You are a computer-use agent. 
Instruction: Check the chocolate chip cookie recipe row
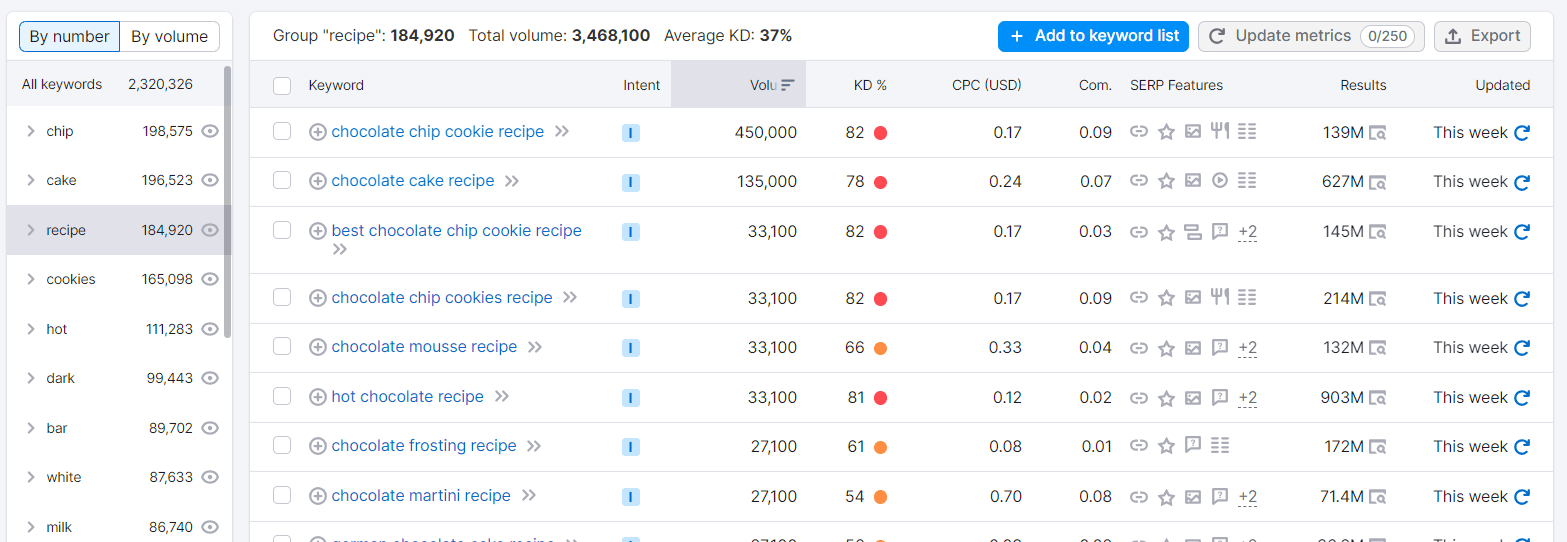click(282, 131)
